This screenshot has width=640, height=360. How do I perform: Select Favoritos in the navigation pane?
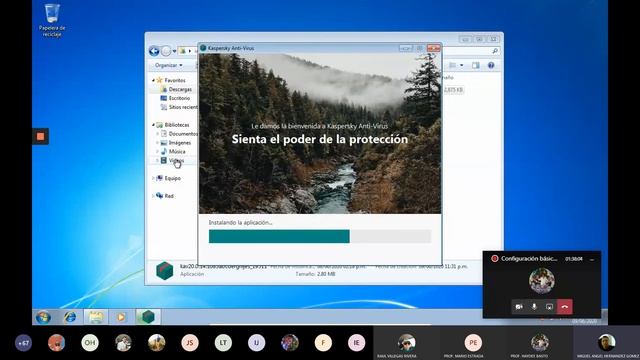(175, 80)
